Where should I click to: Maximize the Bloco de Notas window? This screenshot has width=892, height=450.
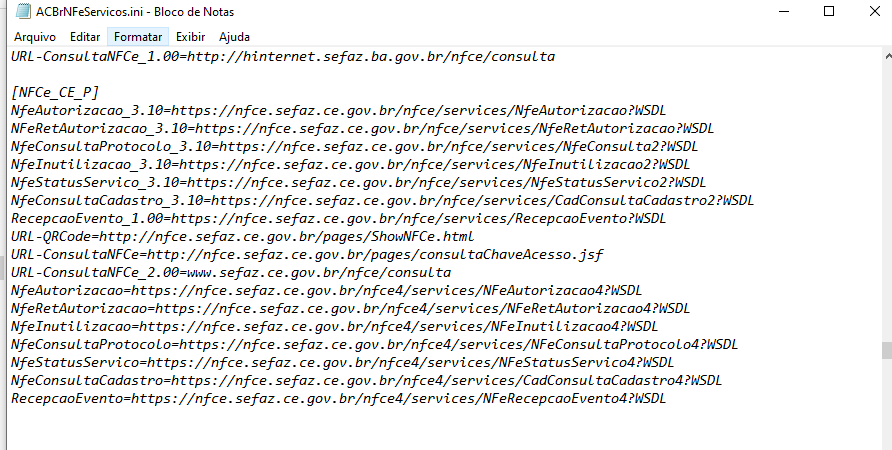coord(829,11)
